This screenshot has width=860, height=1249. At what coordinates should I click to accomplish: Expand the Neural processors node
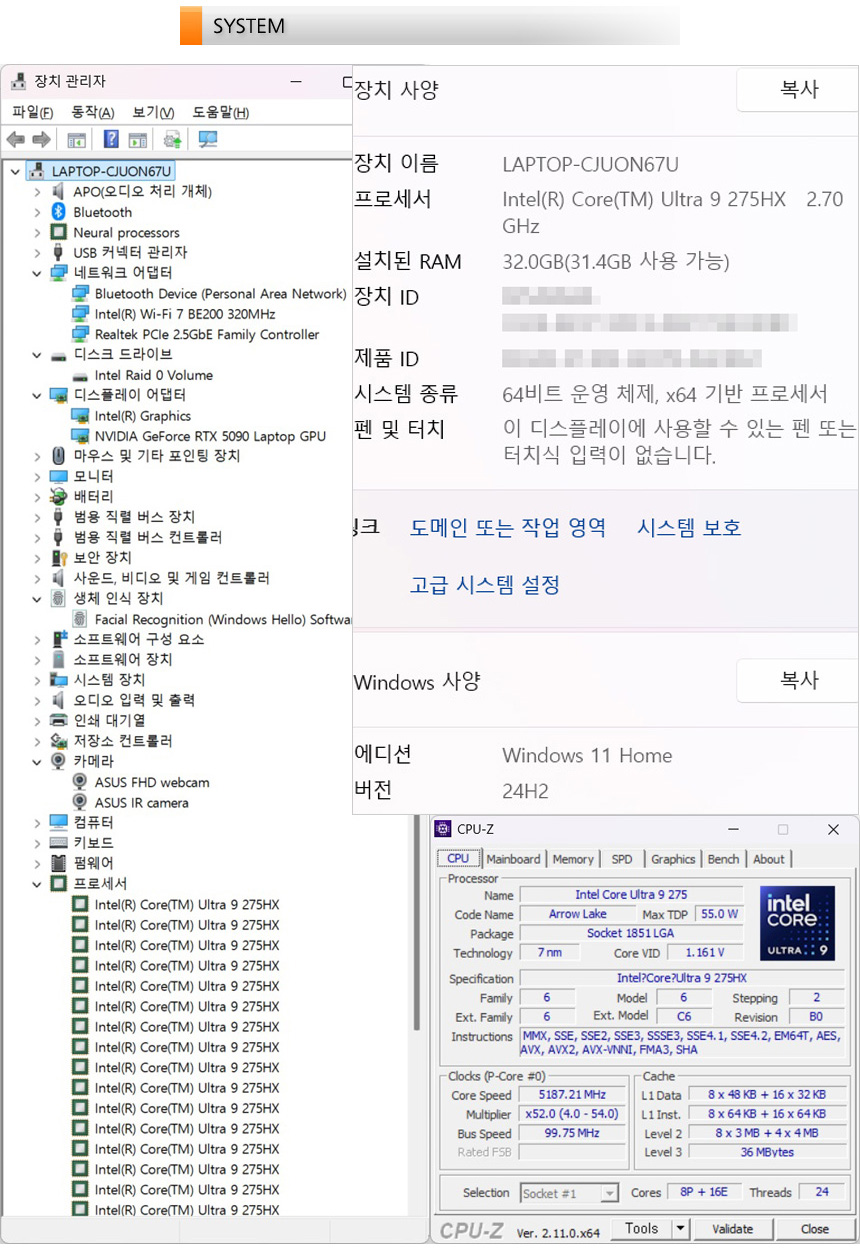[x=37, y=232]
